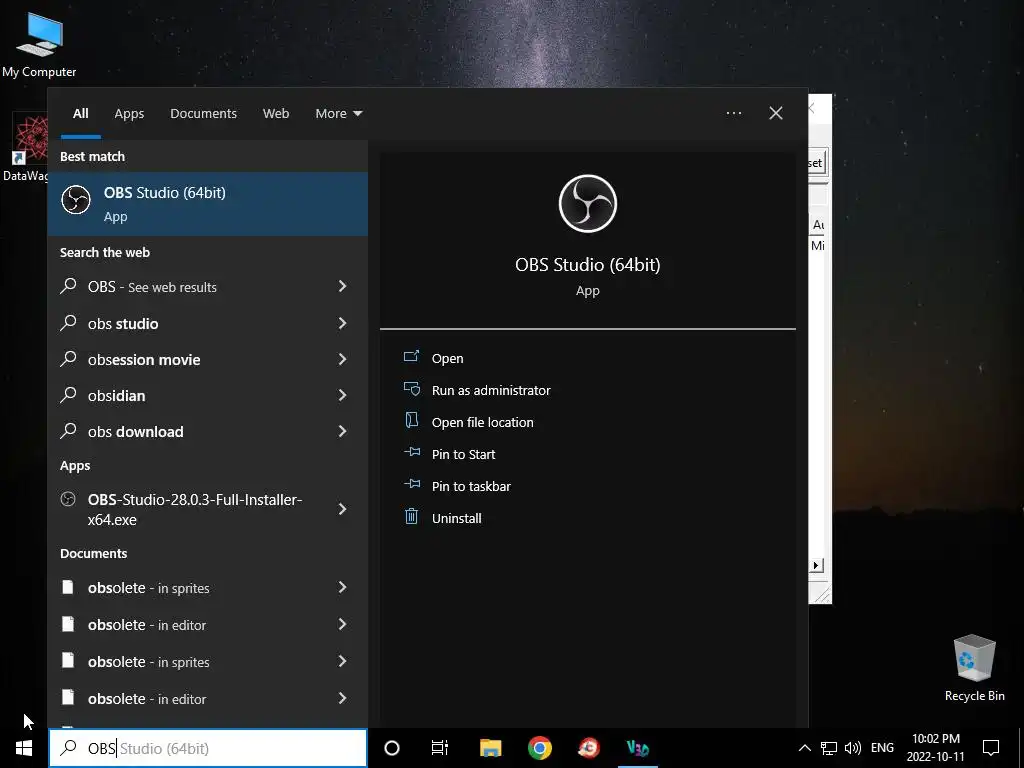This screenshot has height=768, width=1024.
Task: Click the search icon beside 'obs download'
Action: 68,430
